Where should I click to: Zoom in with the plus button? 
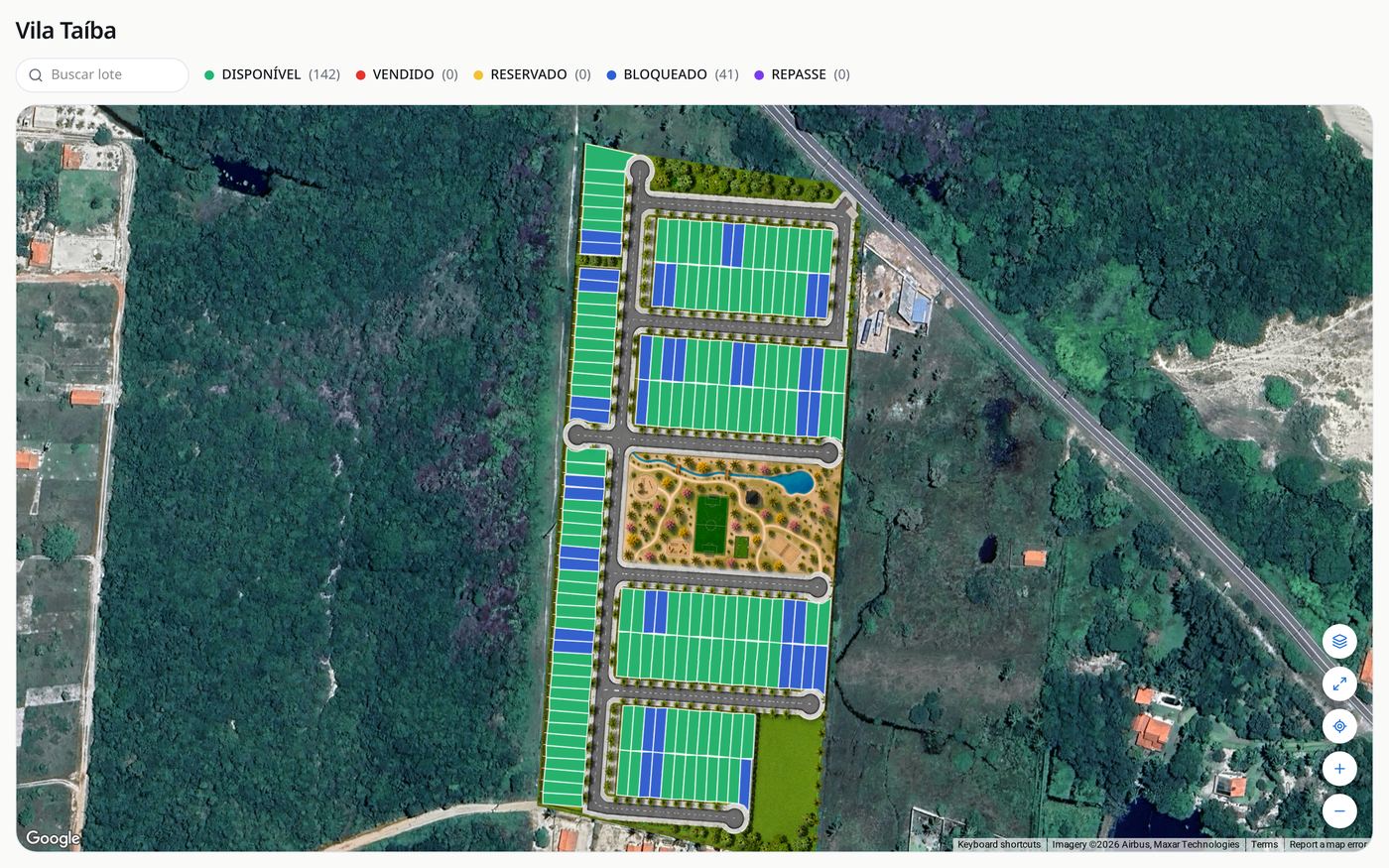tap(1339, 769)
